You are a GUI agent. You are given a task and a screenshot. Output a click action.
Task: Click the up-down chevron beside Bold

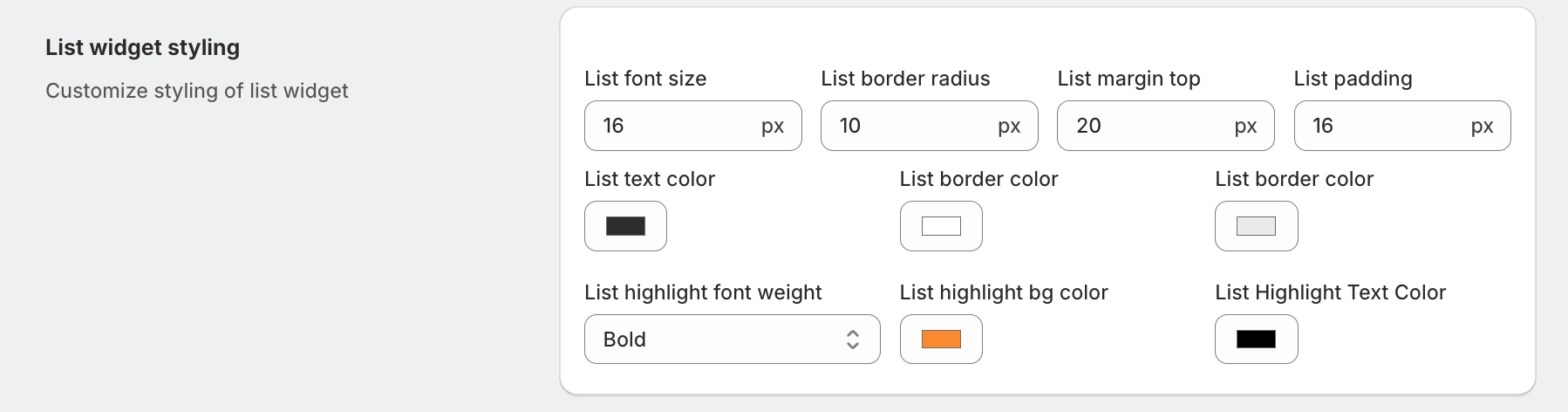point(852,340)
